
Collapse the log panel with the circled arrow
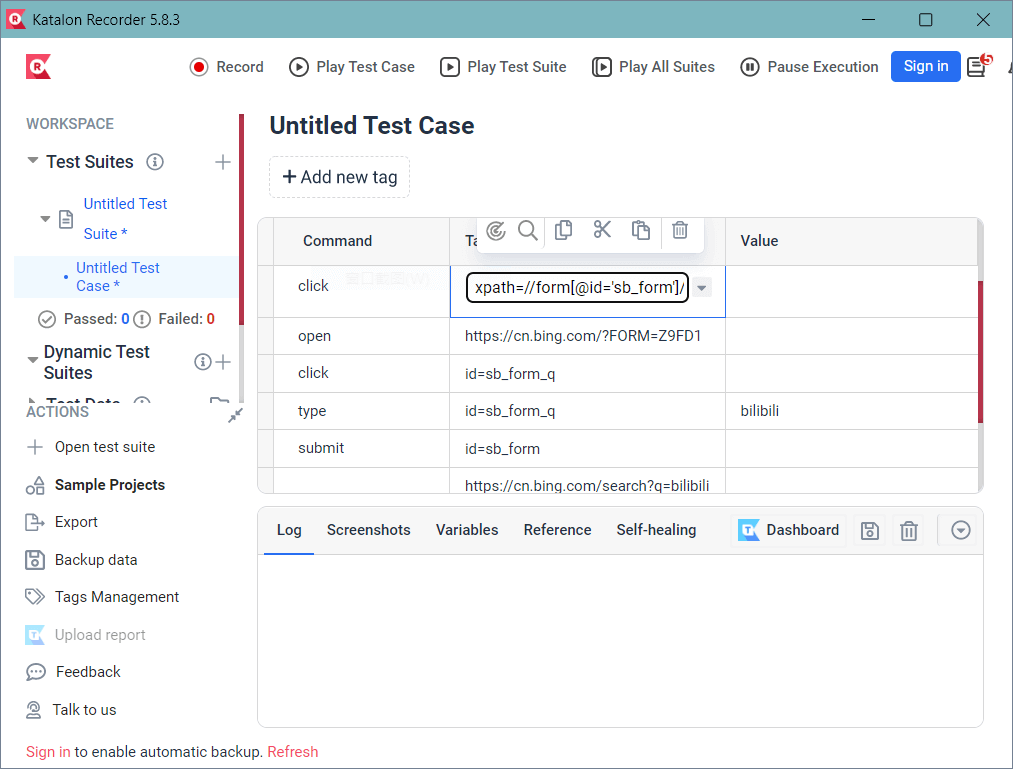[x=961, y=531]
